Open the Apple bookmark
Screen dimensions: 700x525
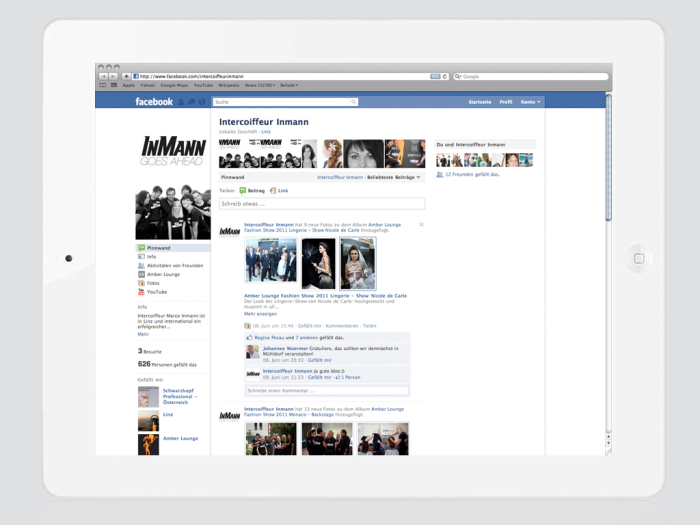129,85
